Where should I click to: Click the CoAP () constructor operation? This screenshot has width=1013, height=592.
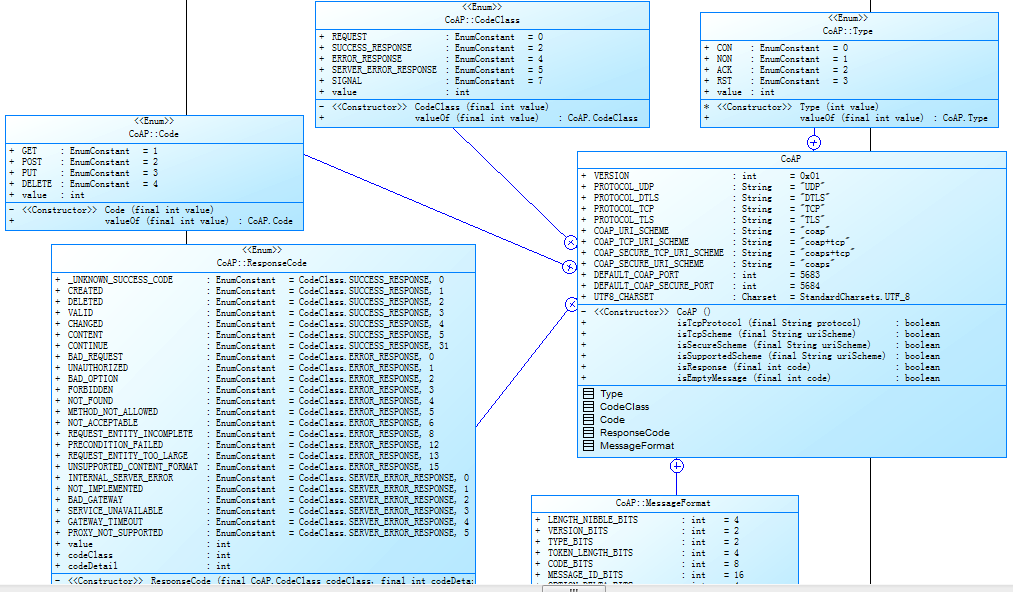coord(646,312)
